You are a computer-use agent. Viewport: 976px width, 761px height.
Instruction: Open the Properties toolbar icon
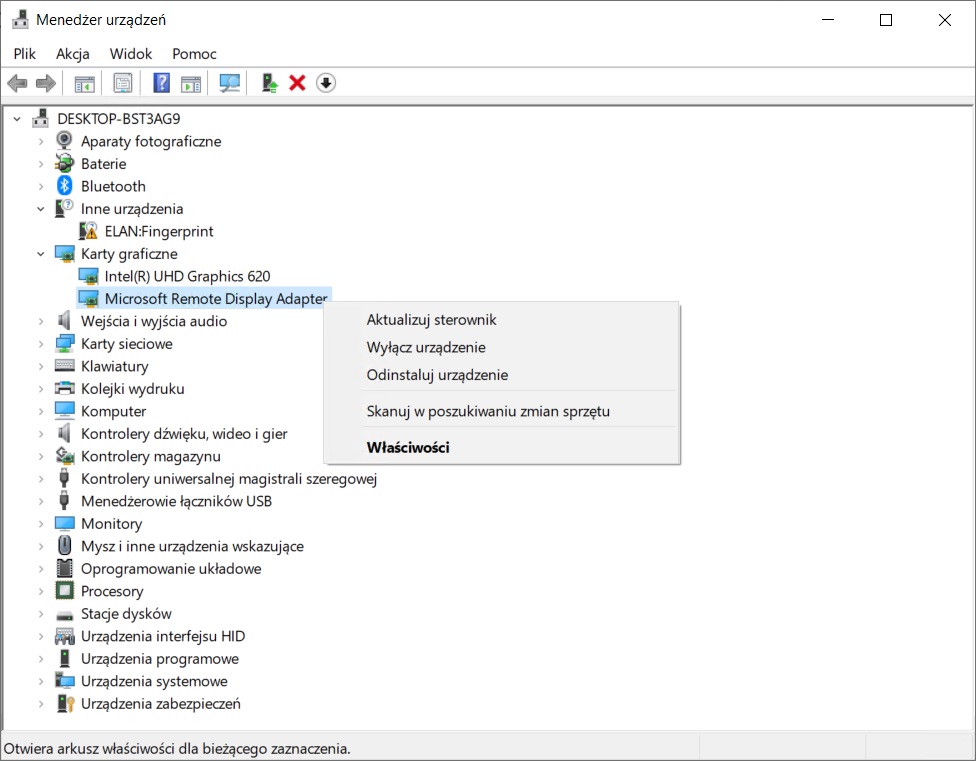tap(122, 84)
